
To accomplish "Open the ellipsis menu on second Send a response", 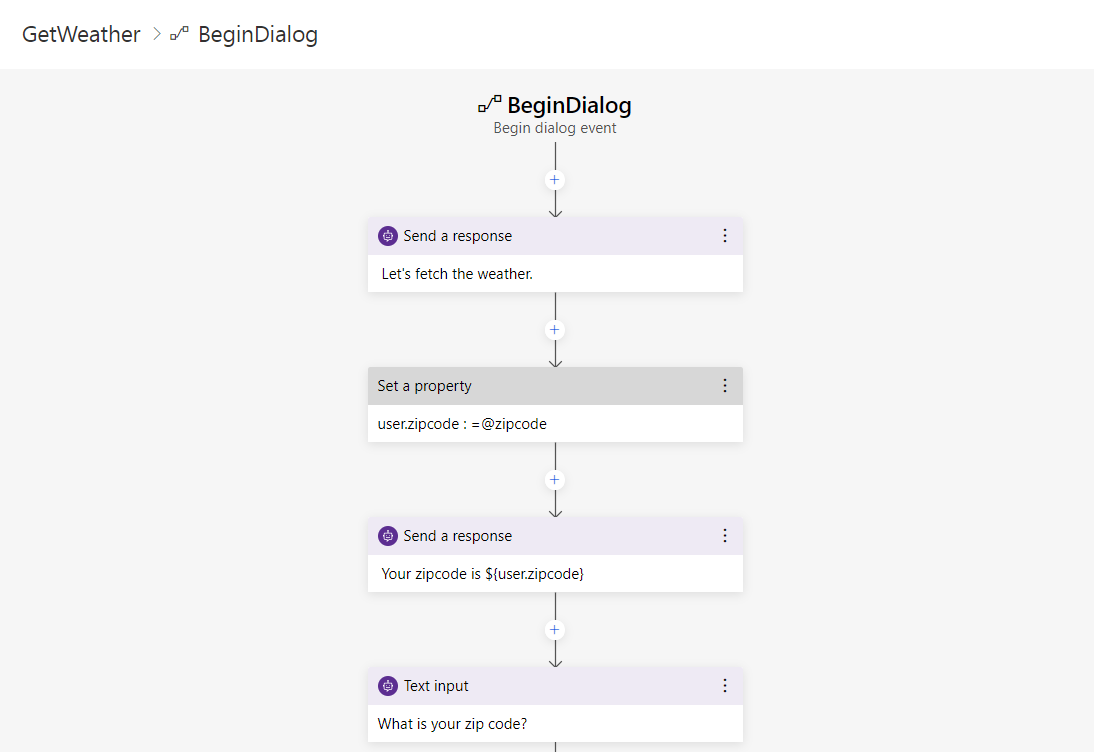I will point(725,535).
